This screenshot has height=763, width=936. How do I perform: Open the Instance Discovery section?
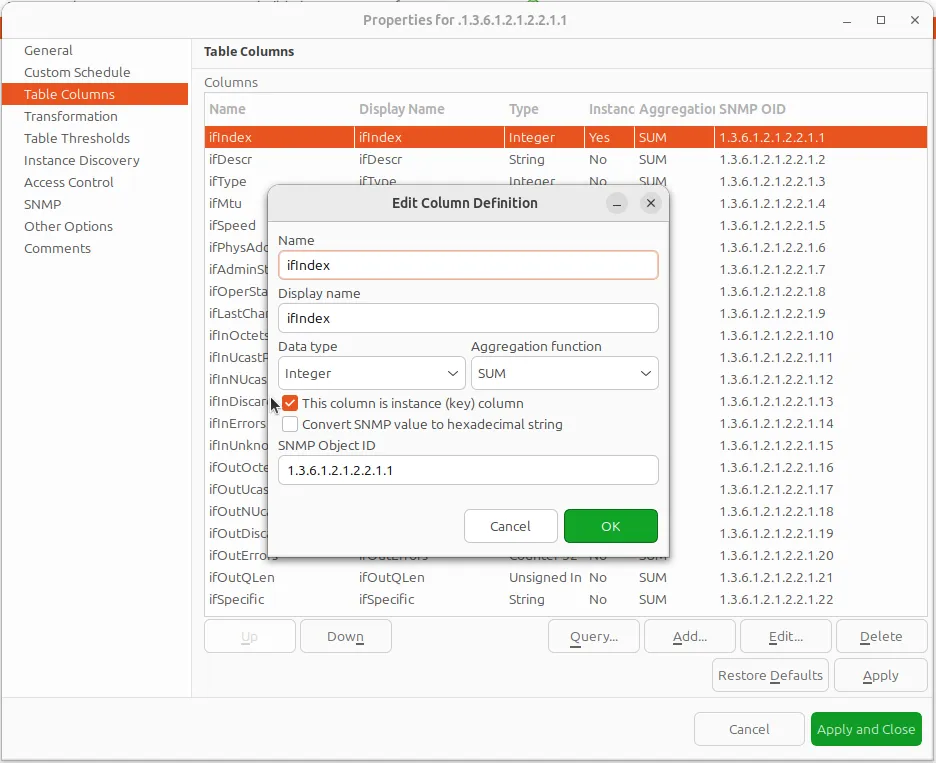(x=81, y=160)
